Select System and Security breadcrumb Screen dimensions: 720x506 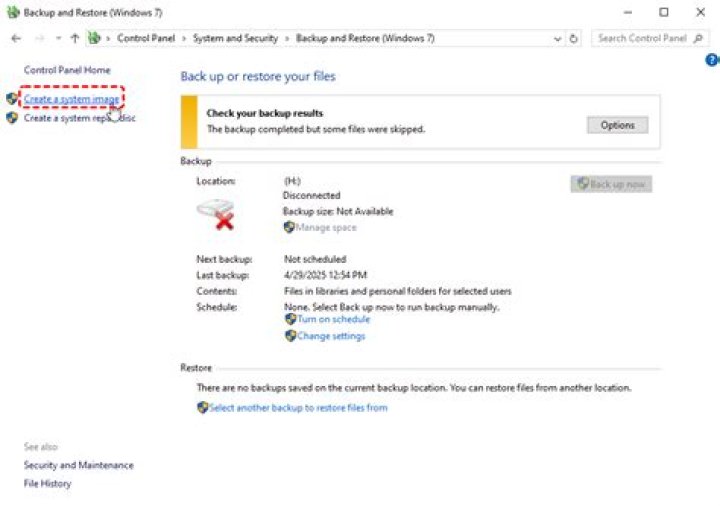tap(235, 39)
